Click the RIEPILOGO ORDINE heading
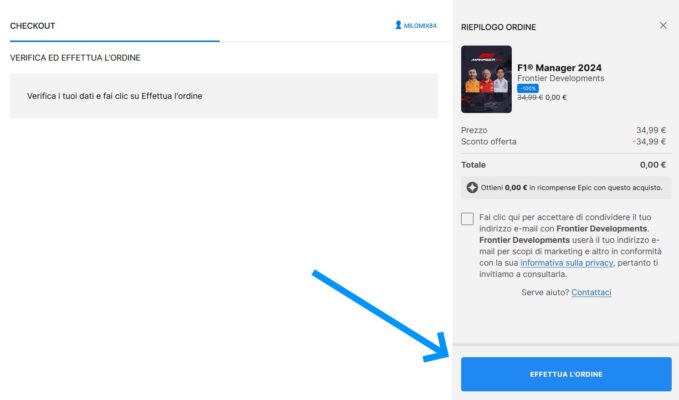The image size is (679, 400). pos(499,25)
